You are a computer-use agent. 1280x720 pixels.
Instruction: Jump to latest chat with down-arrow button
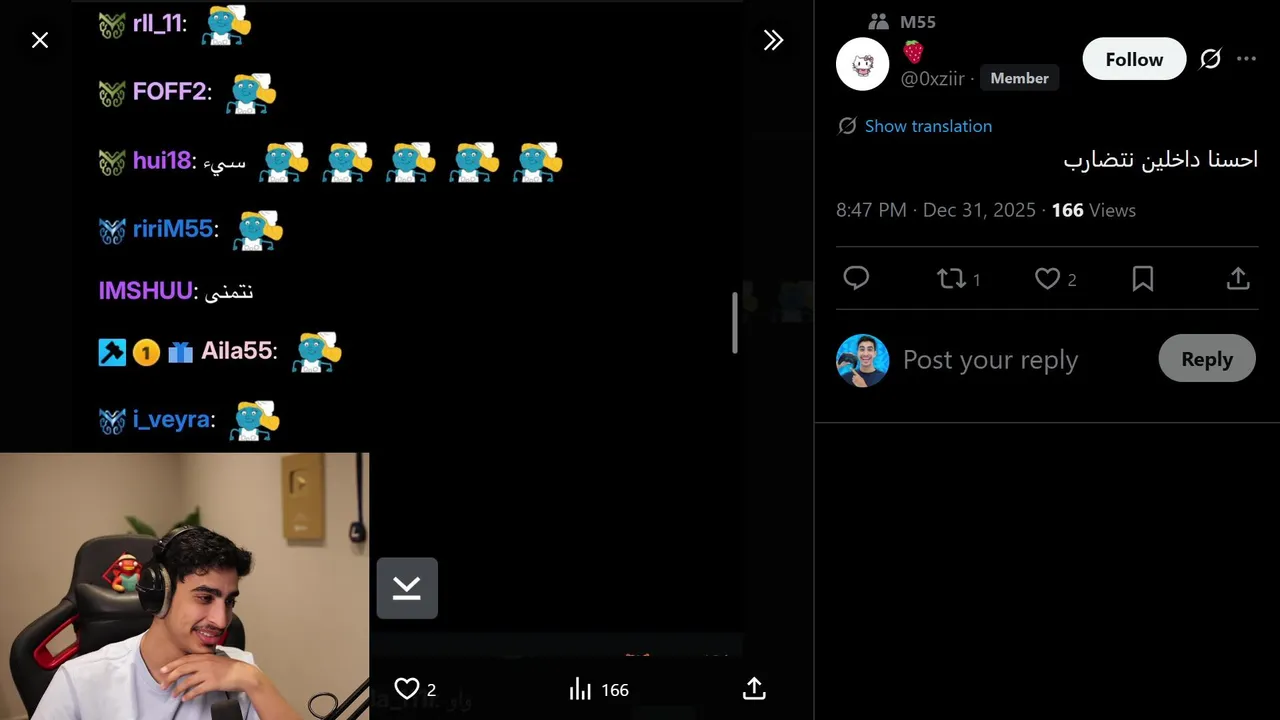click(407, 588)
